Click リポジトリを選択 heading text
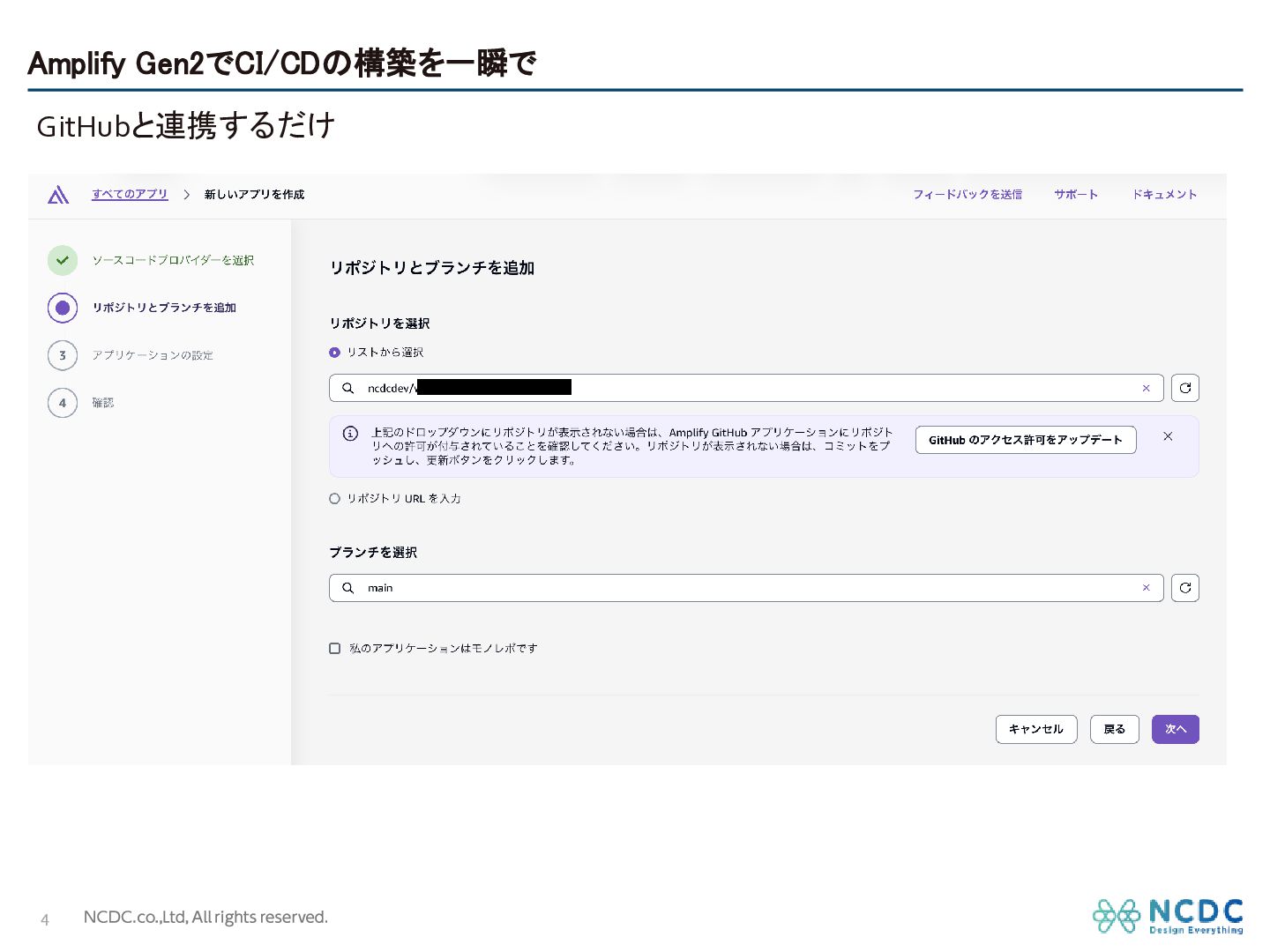The height and width of the screenshot is (952, 1270). point(379,324)
